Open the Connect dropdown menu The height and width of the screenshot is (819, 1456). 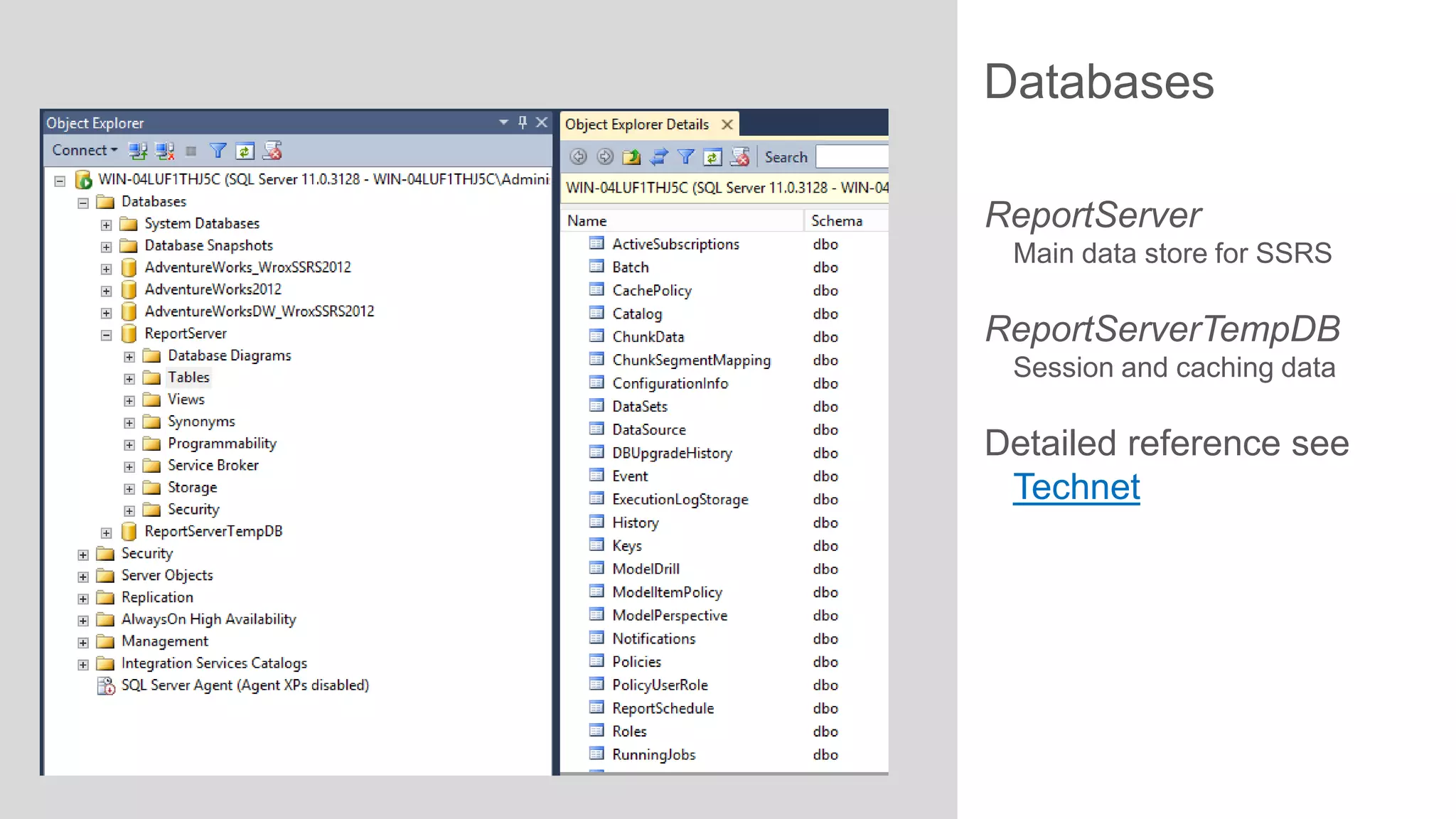point(85,150)
